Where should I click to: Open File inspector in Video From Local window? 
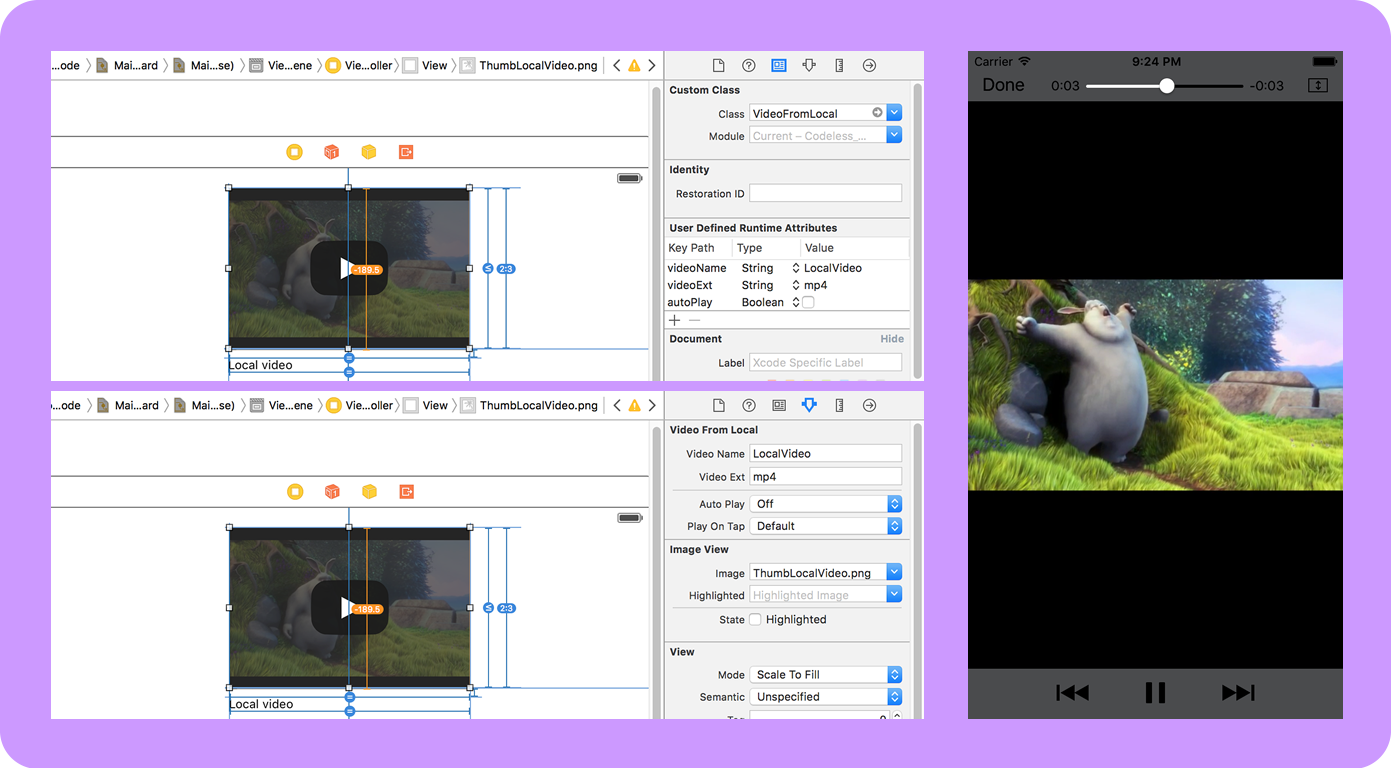tap(718, 405)
